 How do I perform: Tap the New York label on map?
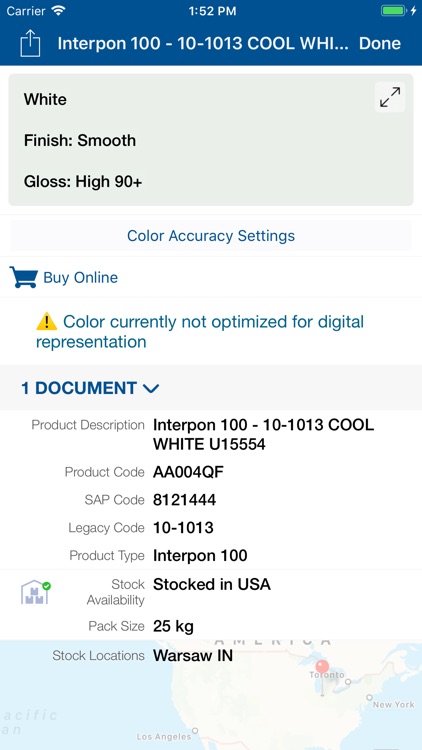pos(392,705)
